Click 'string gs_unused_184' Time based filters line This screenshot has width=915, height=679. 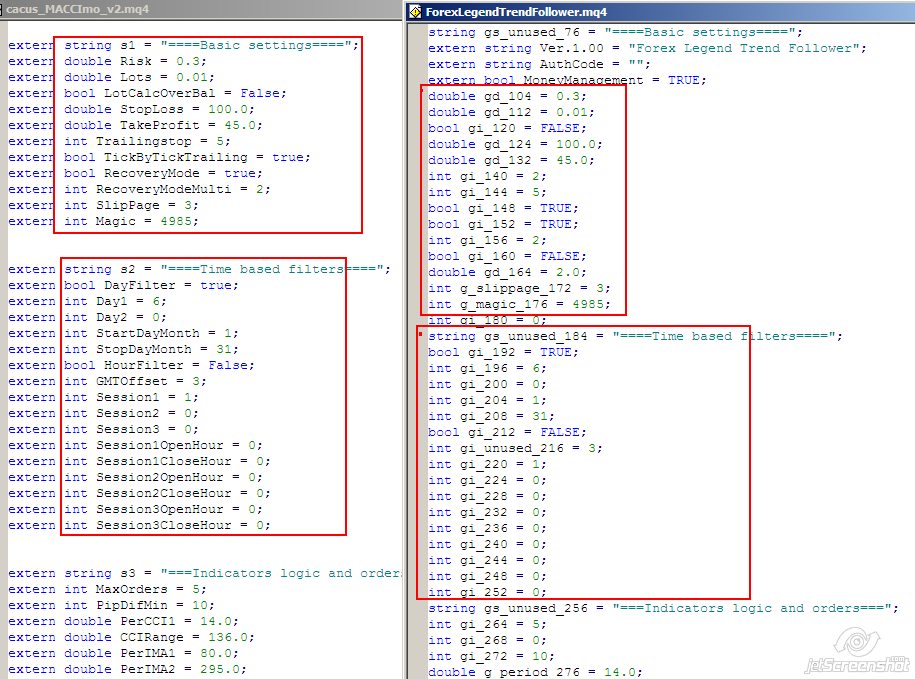click(x=635, y=337)
